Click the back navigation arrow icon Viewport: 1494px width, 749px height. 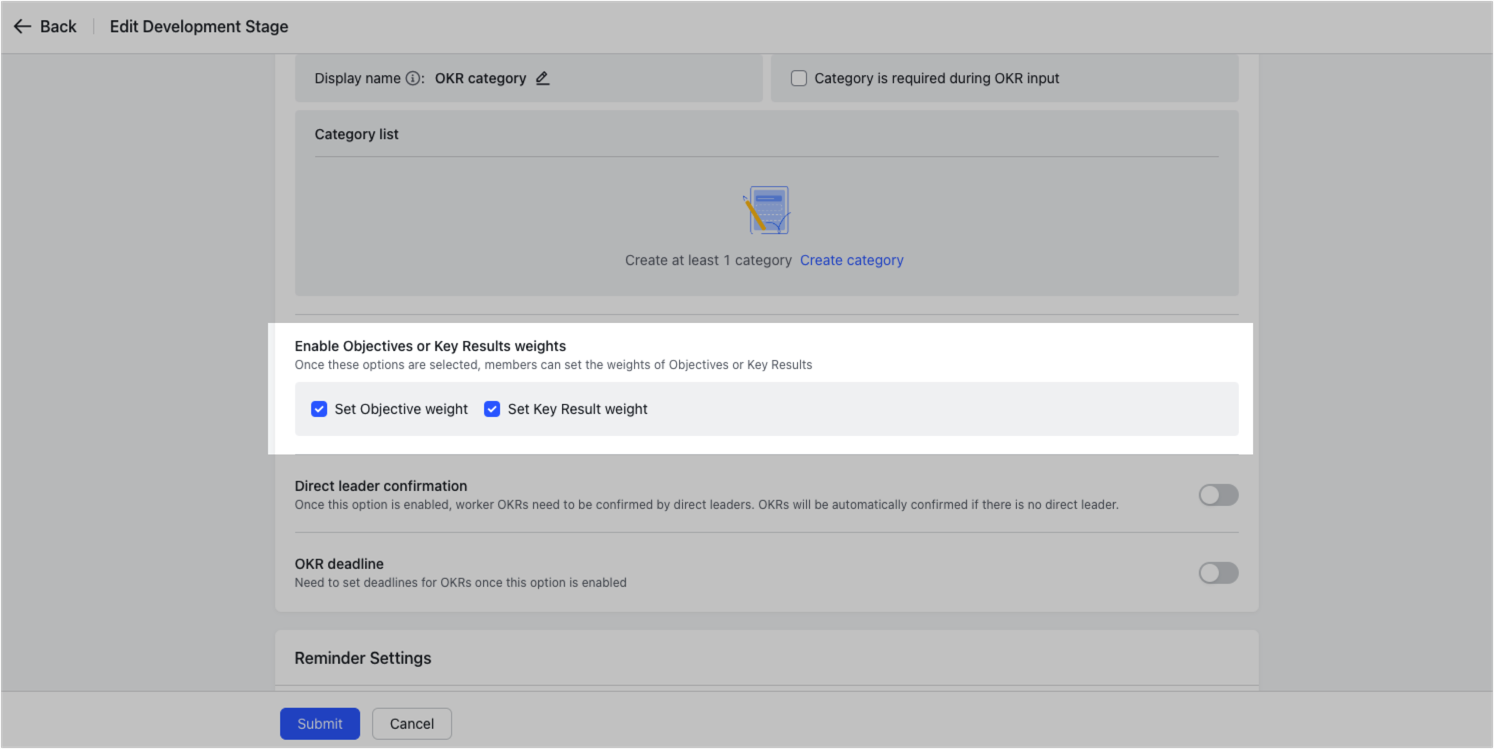click(23, 26)
